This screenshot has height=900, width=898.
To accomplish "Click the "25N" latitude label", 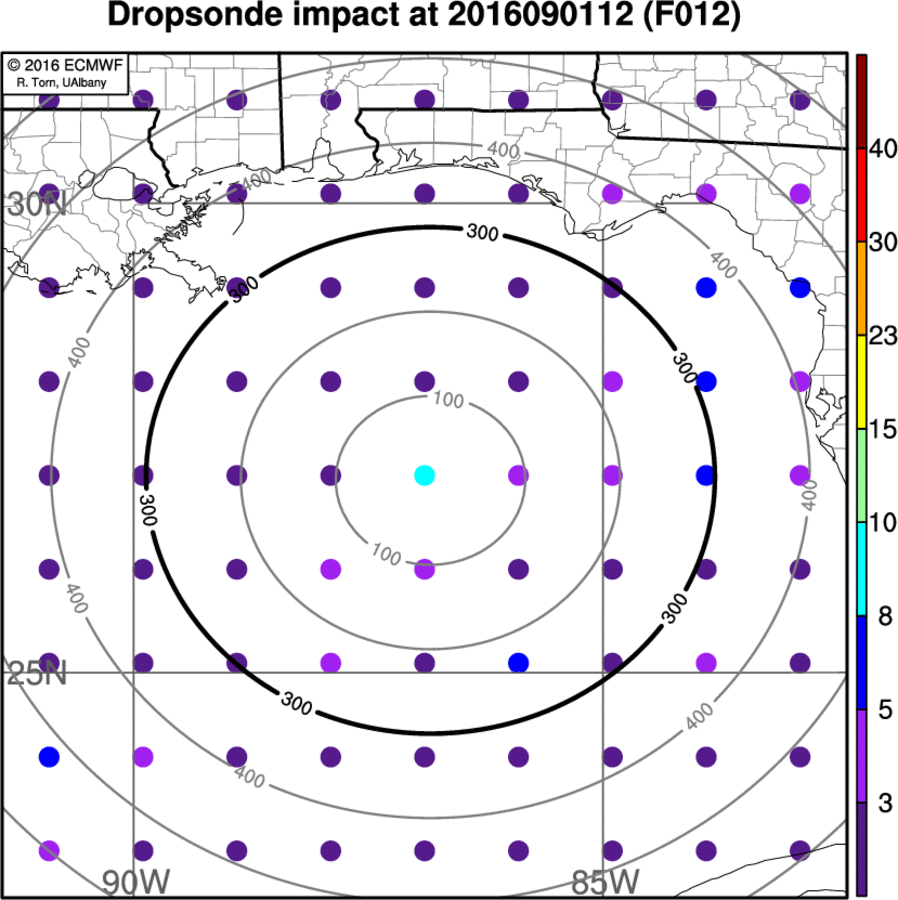I will (37, 673).
